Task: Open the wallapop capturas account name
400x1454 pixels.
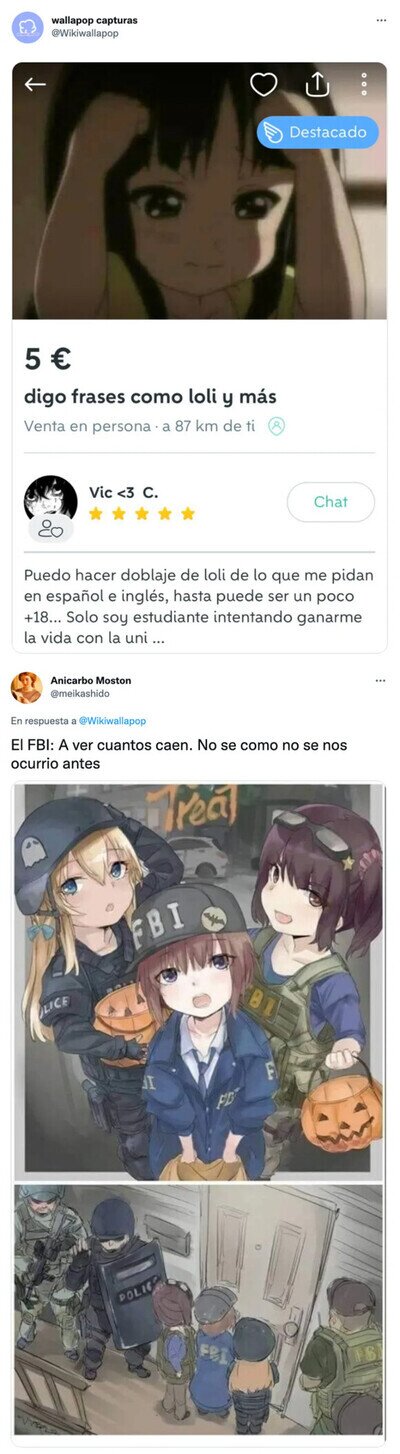Action: click(95, 20)
